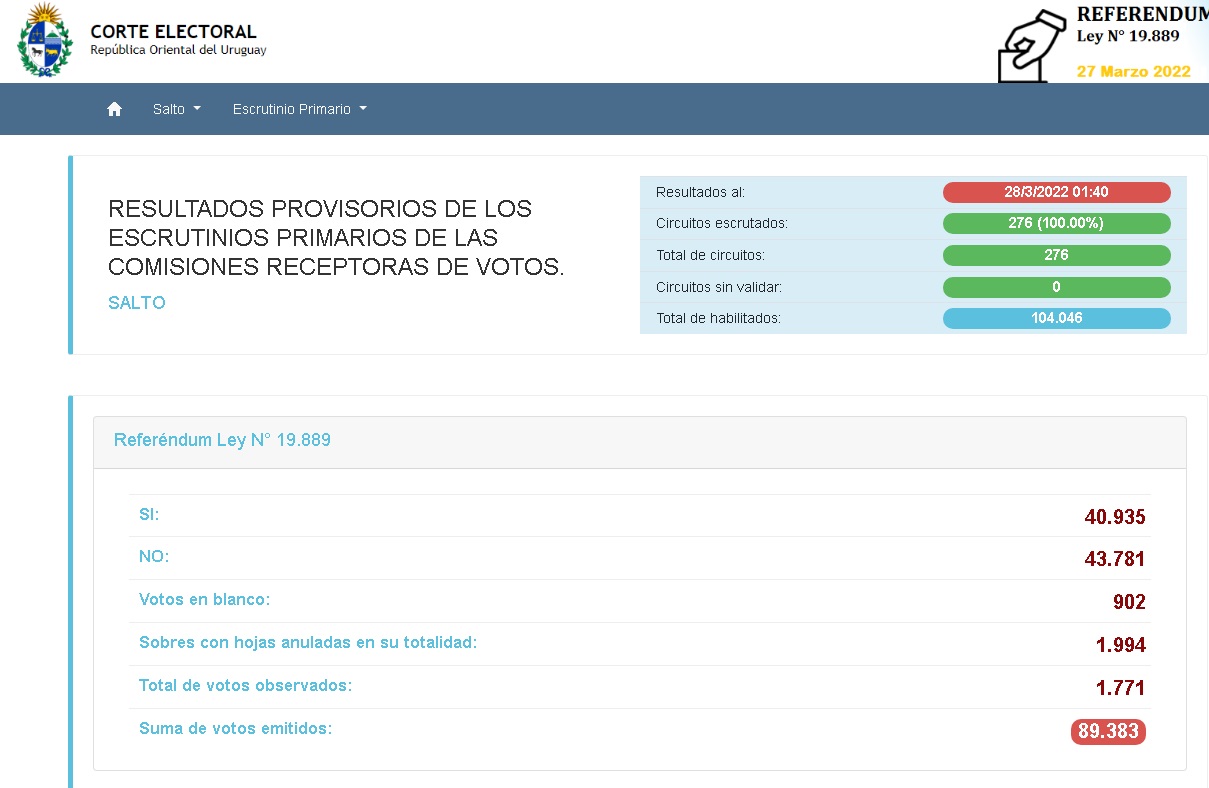This screenshot has height=788, width=1209.
Task: Click the Uruguay coat of arms logo
Action: (45, 40)
